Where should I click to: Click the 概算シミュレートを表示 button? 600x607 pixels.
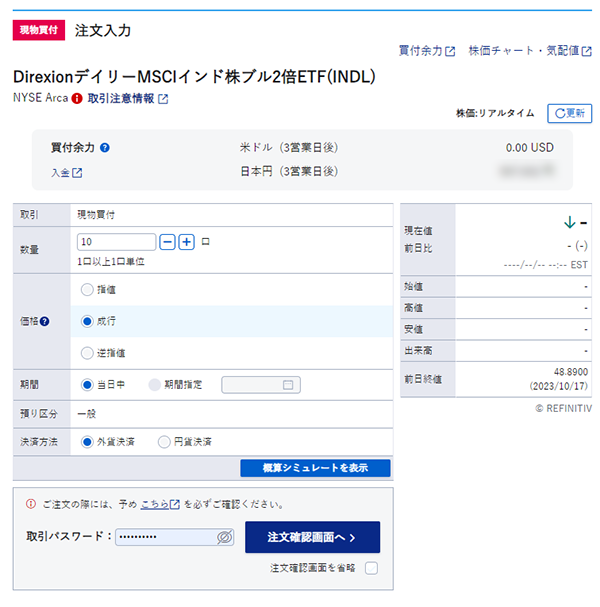pyautogui.click(x=315, y=468)
